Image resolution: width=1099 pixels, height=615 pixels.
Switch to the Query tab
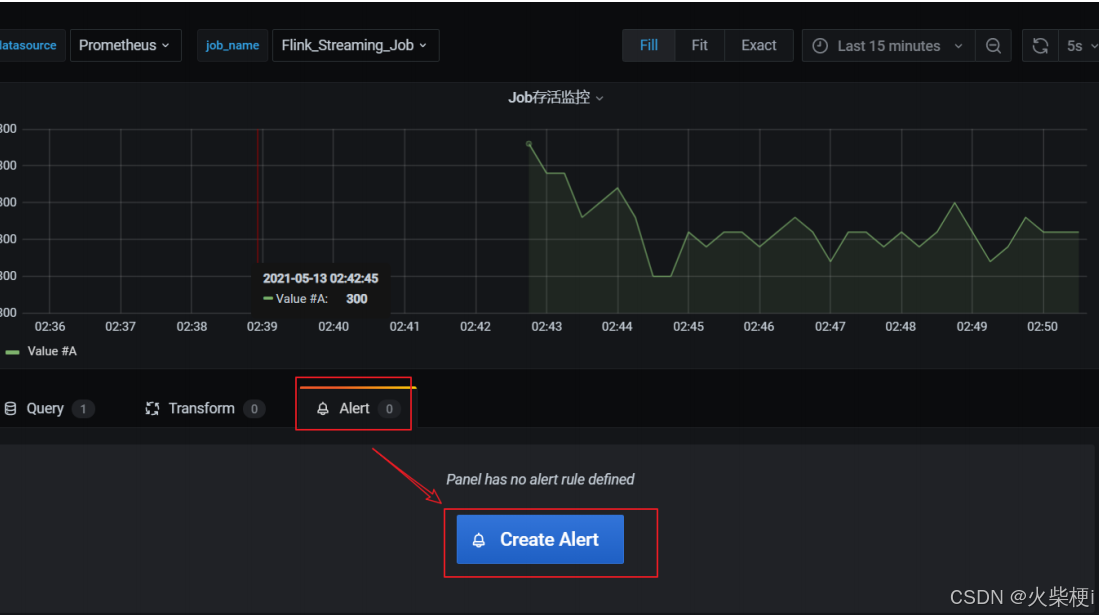point(49,408)
